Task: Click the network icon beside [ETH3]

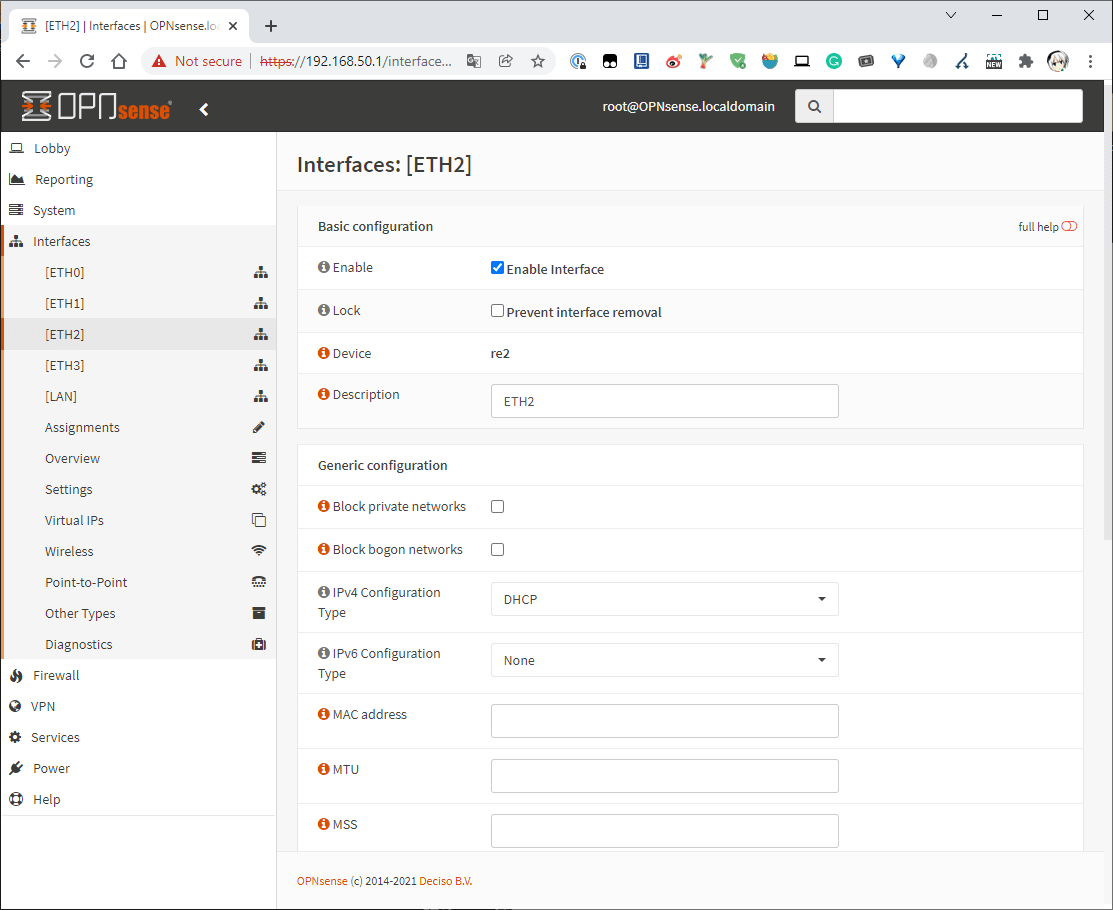Action: [261, 365]
